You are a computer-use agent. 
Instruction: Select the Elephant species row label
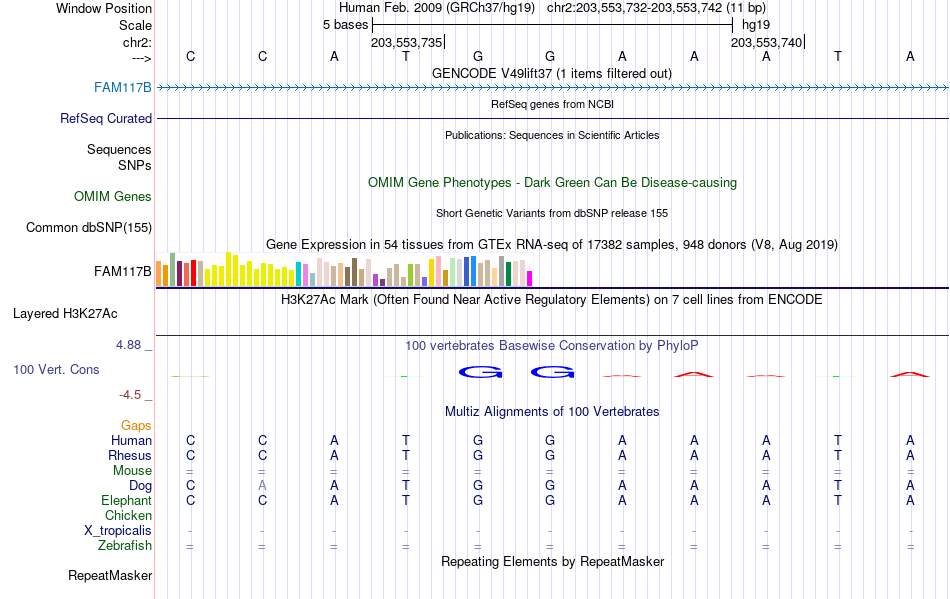(126, 501)
